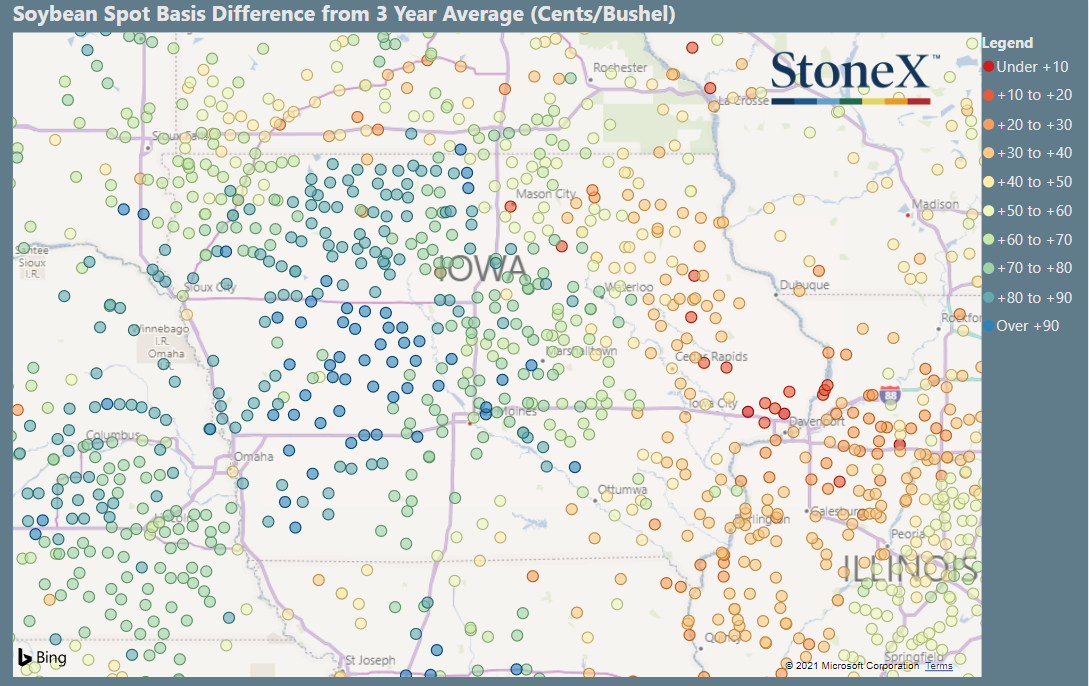Click the Galesburg city label
This screenshot has height=686, width=1089.
pyautogui.click(x=838, y=511)
